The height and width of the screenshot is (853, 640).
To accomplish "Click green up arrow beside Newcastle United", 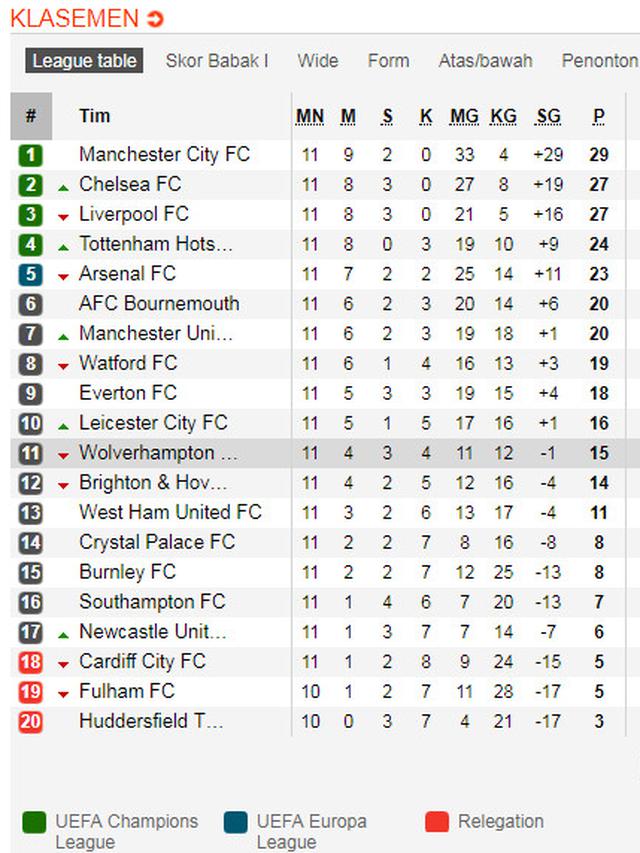I will pos(63,634).
